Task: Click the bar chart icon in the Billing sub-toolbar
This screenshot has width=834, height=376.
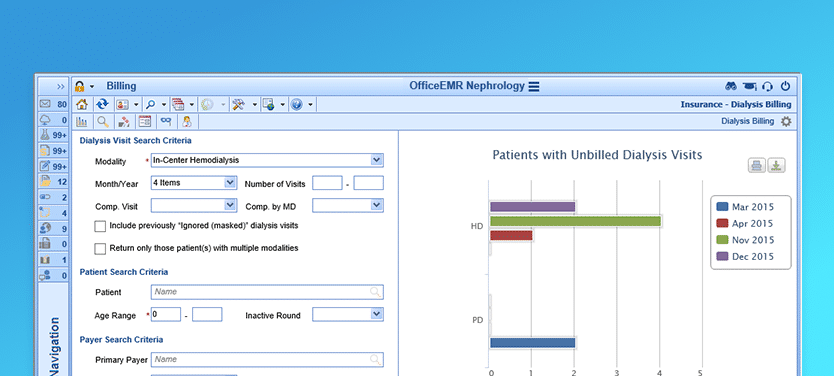Action: (x=81, y=122)
